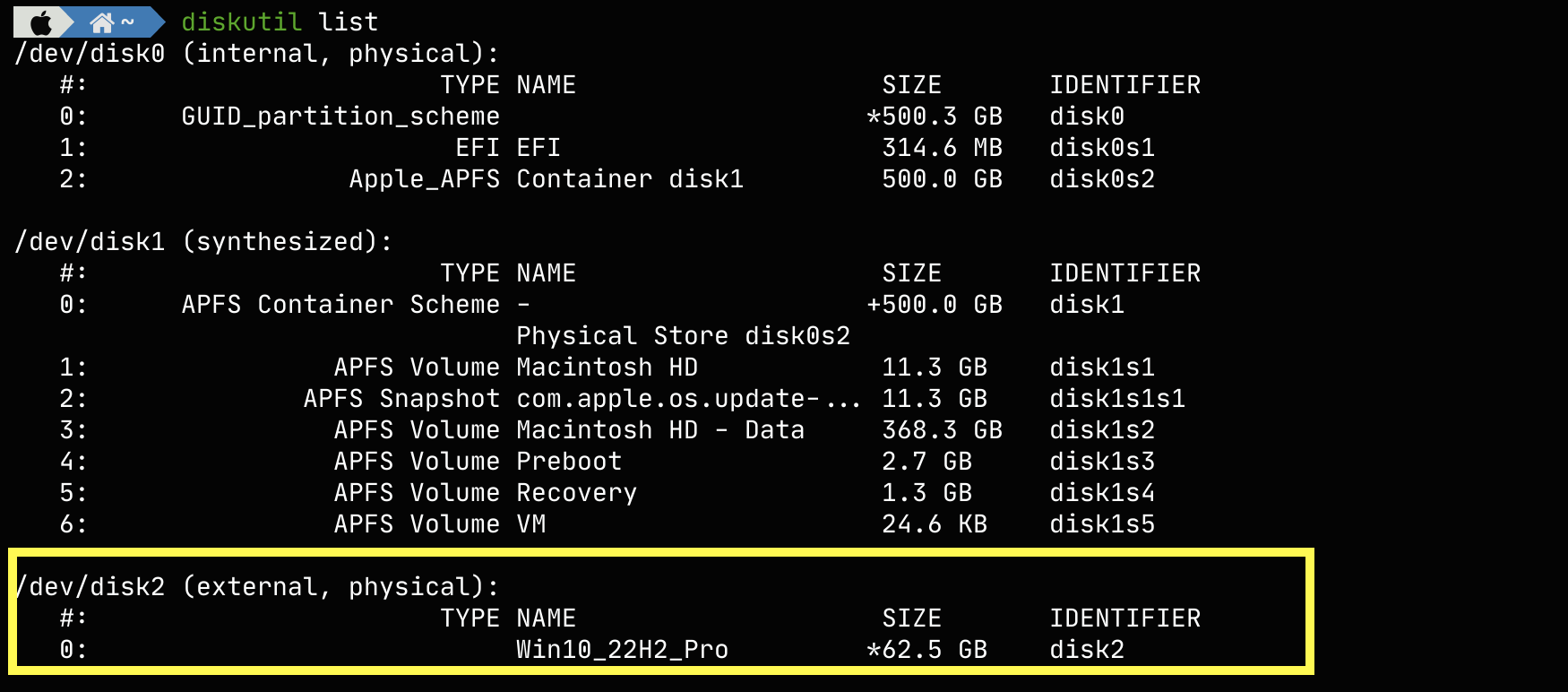This screenshot has width=1568, height=692.
Task: Click the 'VM' volume name
Action: (531, 524)
